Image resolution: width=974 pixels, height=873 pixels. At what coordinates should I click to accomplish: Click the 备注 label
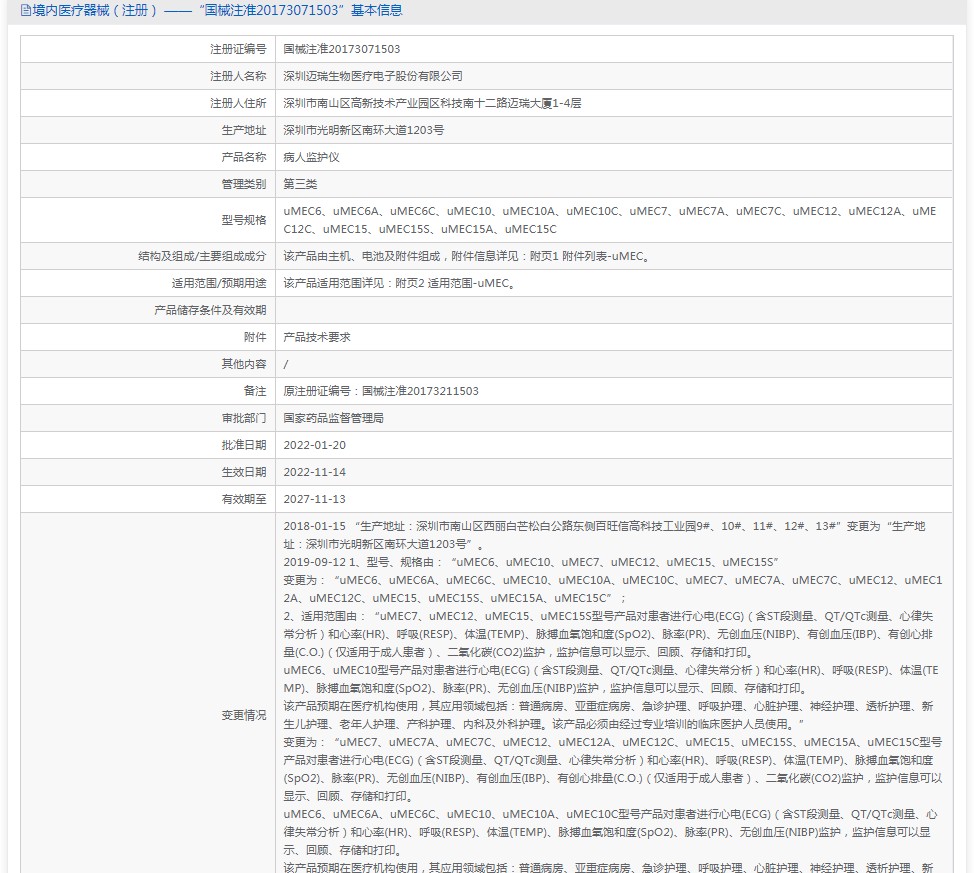[x=255, y=391]
